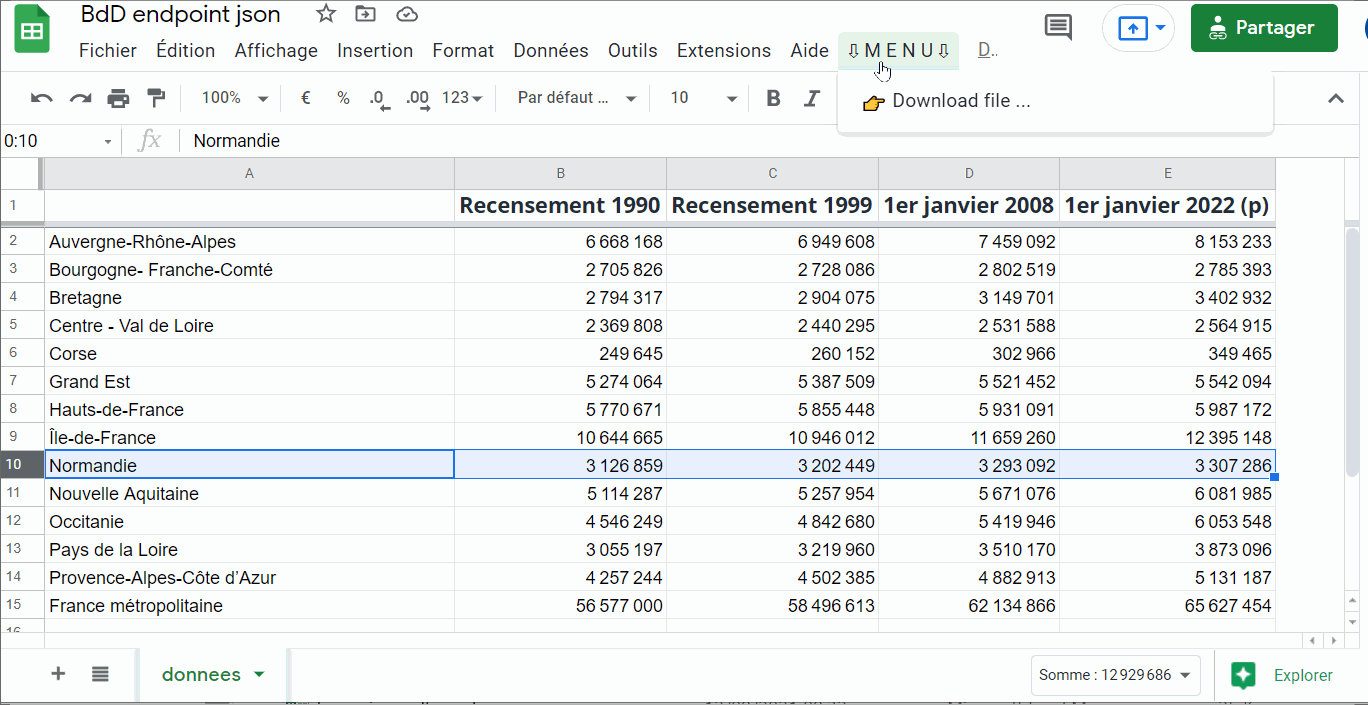The width and height of the screenshot is (1368, 705).
Task: Open the Insertion menu
Action: click(375, 50)
